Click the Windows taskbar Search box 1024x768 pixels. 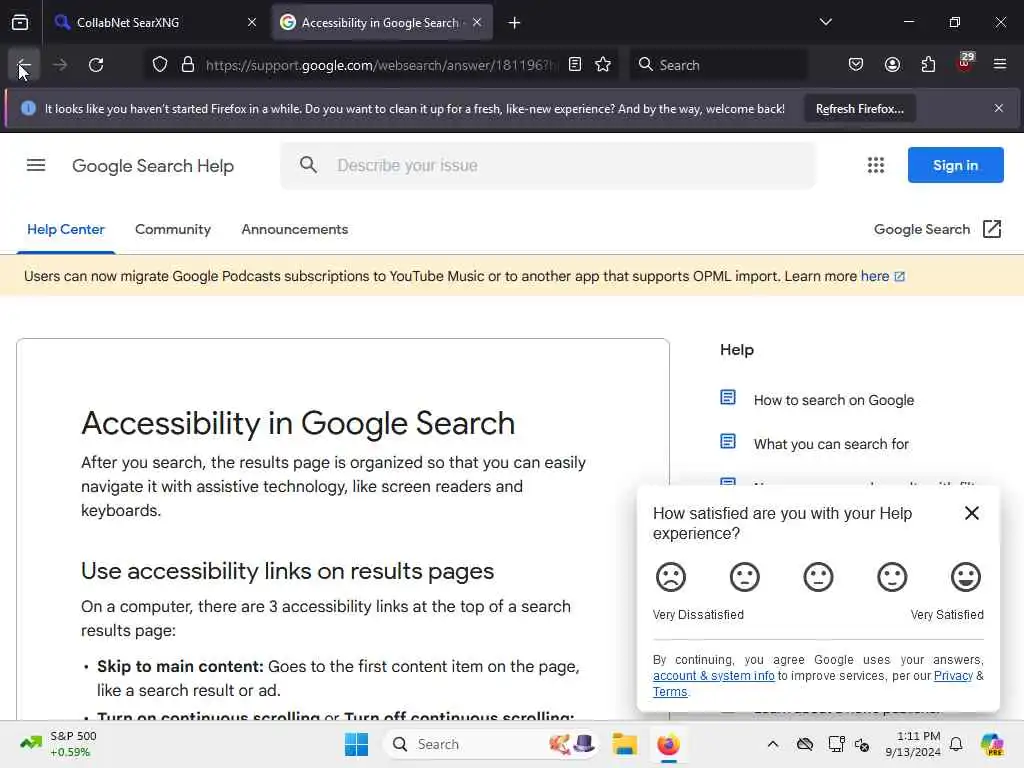(x=492, y=744)
